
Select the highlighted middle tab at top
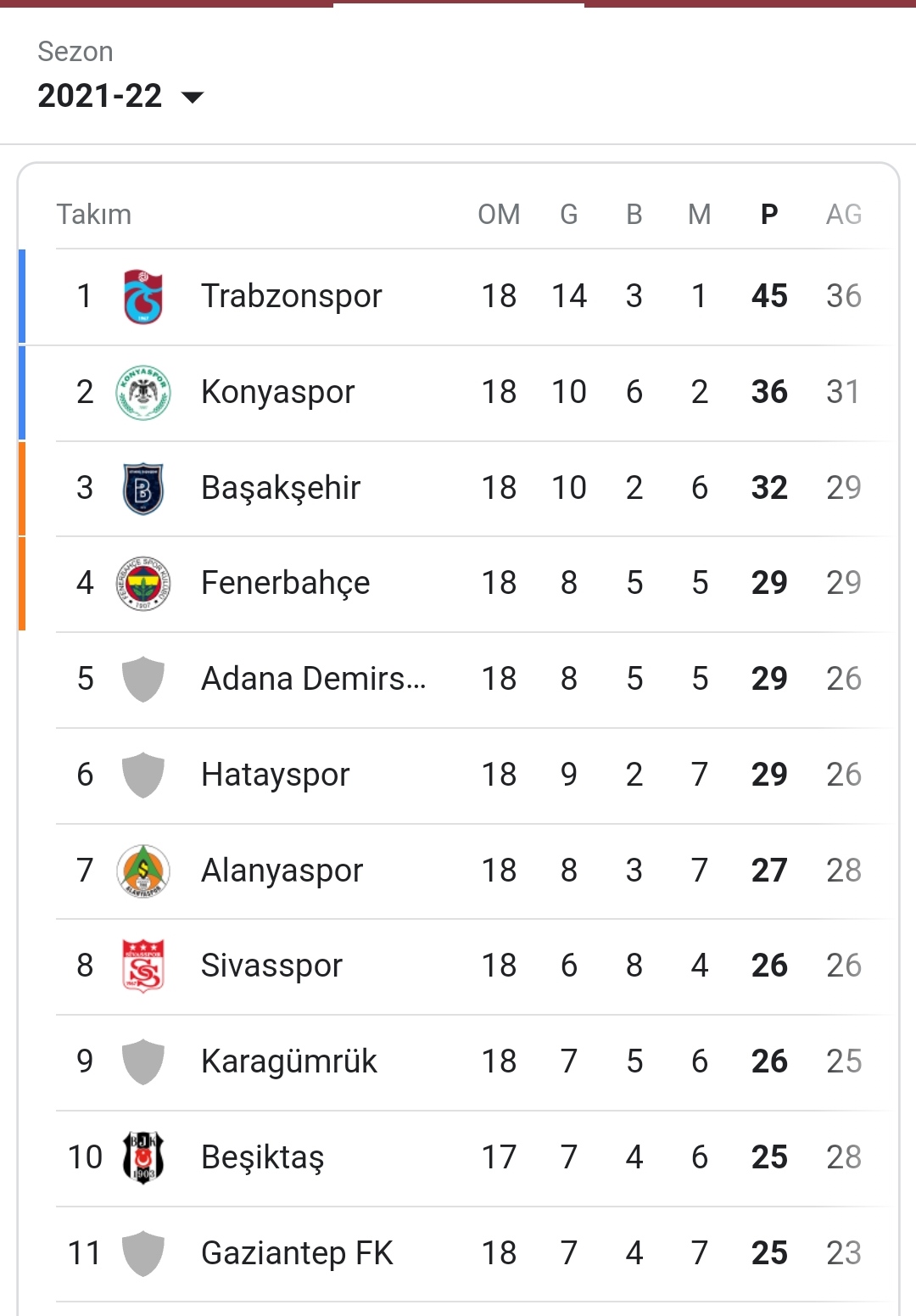[459, 3]
